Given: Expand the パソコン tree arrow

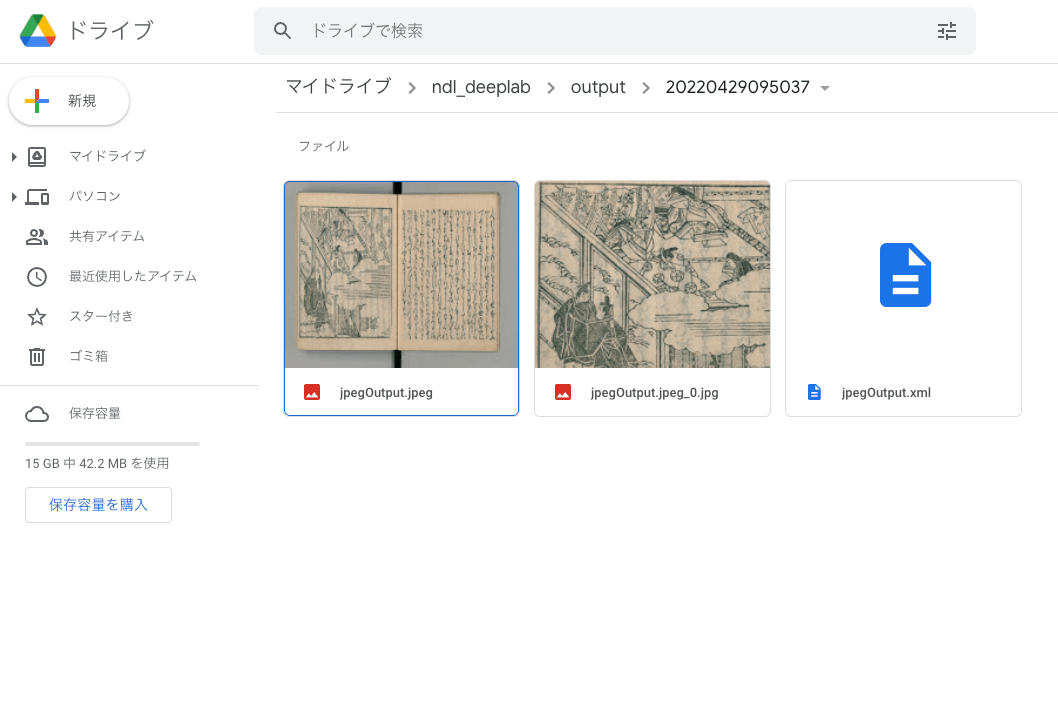Looking at the screenshot, I should click(13, 197).
